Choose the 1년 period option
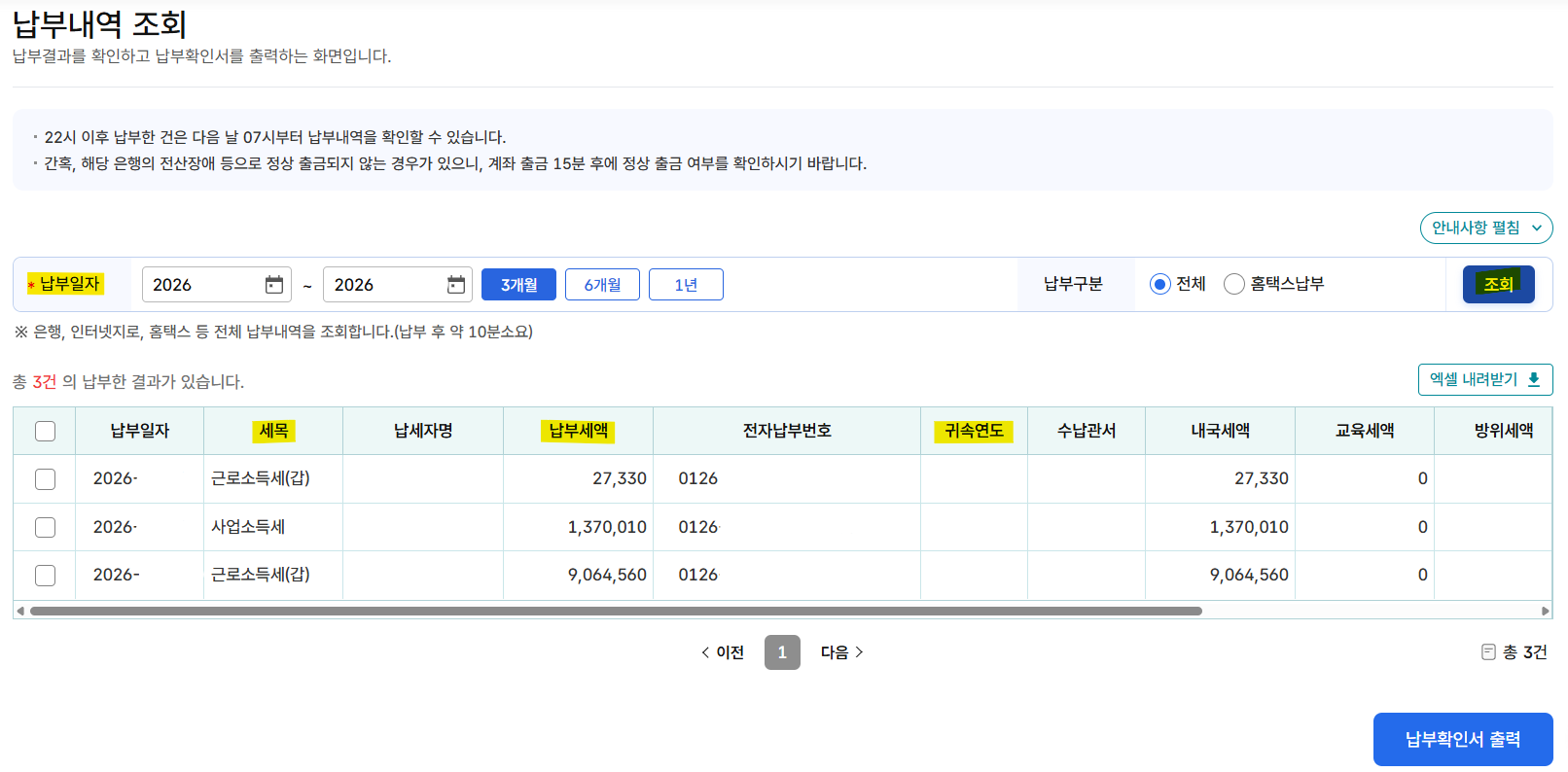The image size is (1568, 772). 686,285
